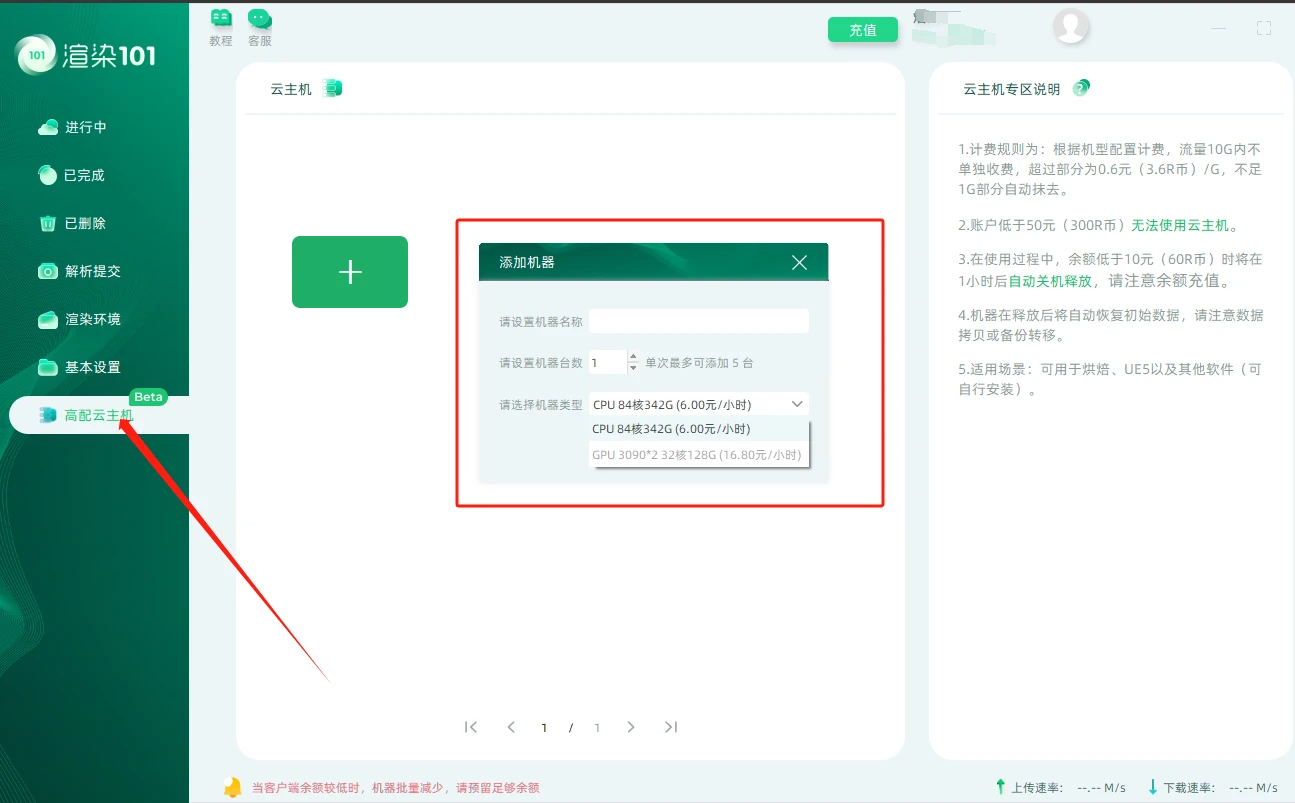The width and height of the screenshot is (1295, 803).
Task: Go to first page of pagination
Action: point(471,727)
